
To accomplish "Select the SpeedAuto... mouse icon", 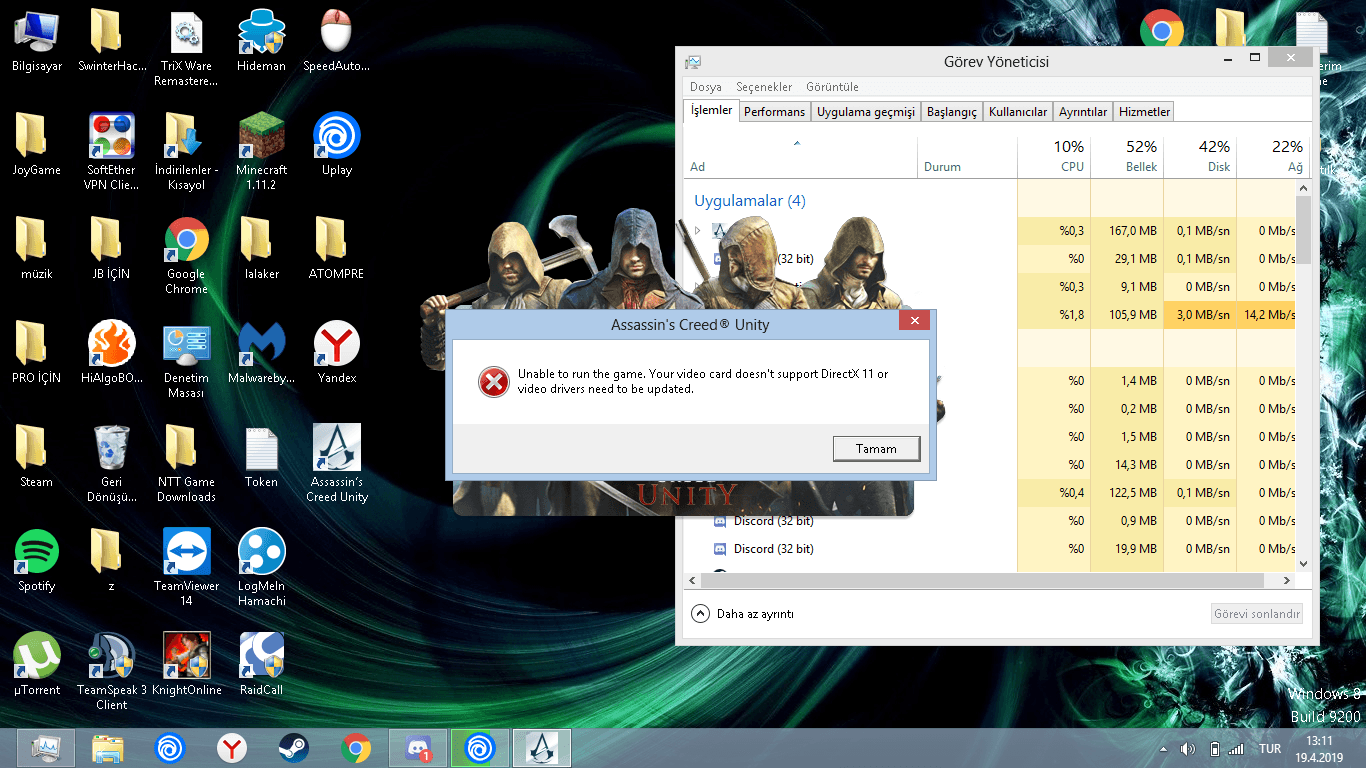I will coord(336,41).
